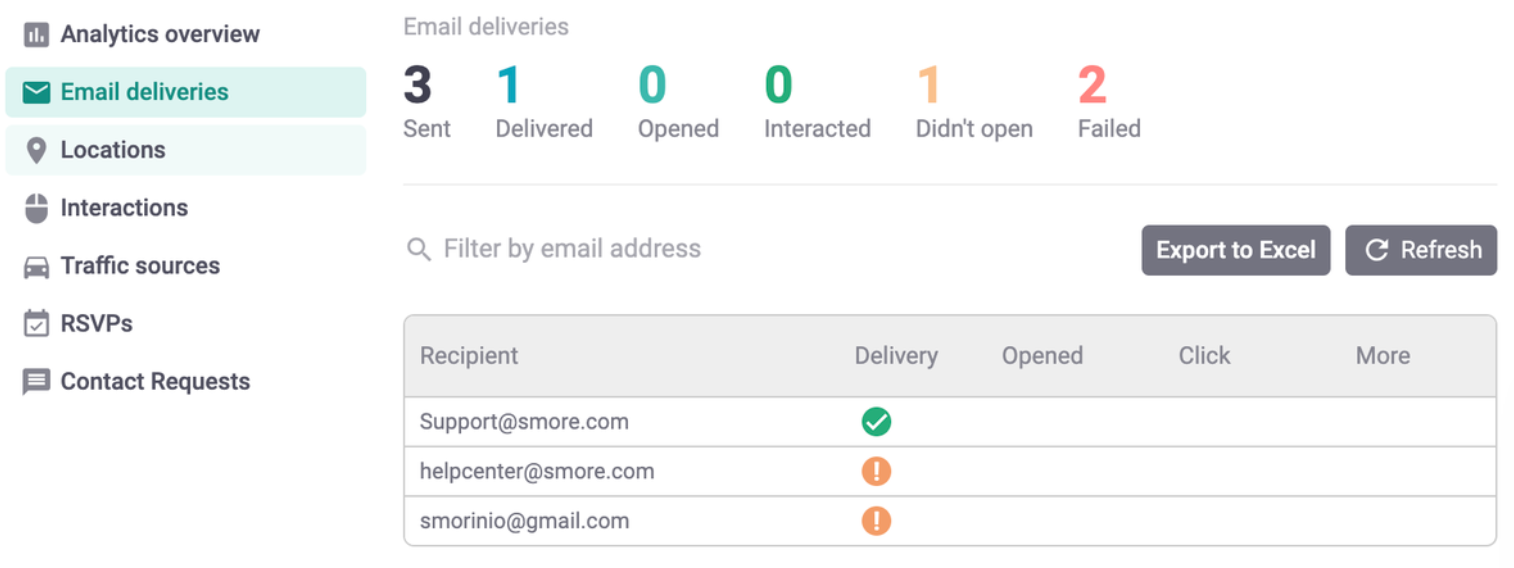Click the Traffic sources car icon
This screenshot has height=568, width=1514.
pyautogui.click(x=36, y=267)
